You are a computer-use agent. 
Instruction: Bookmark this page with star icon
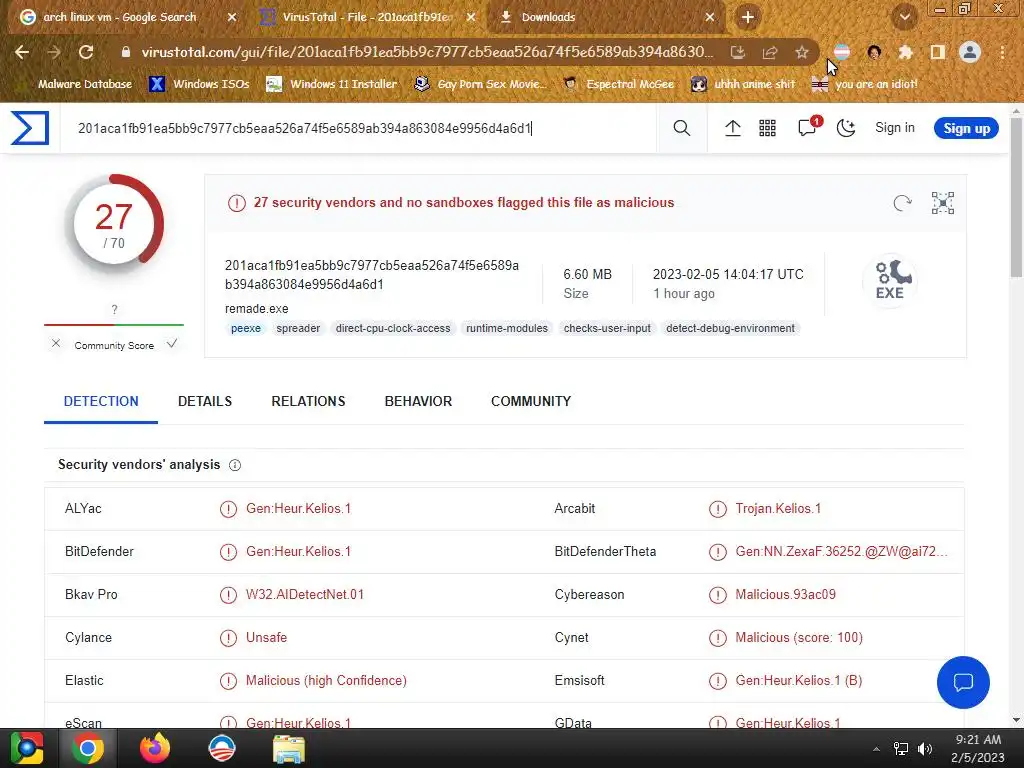(x=802, y=52)
